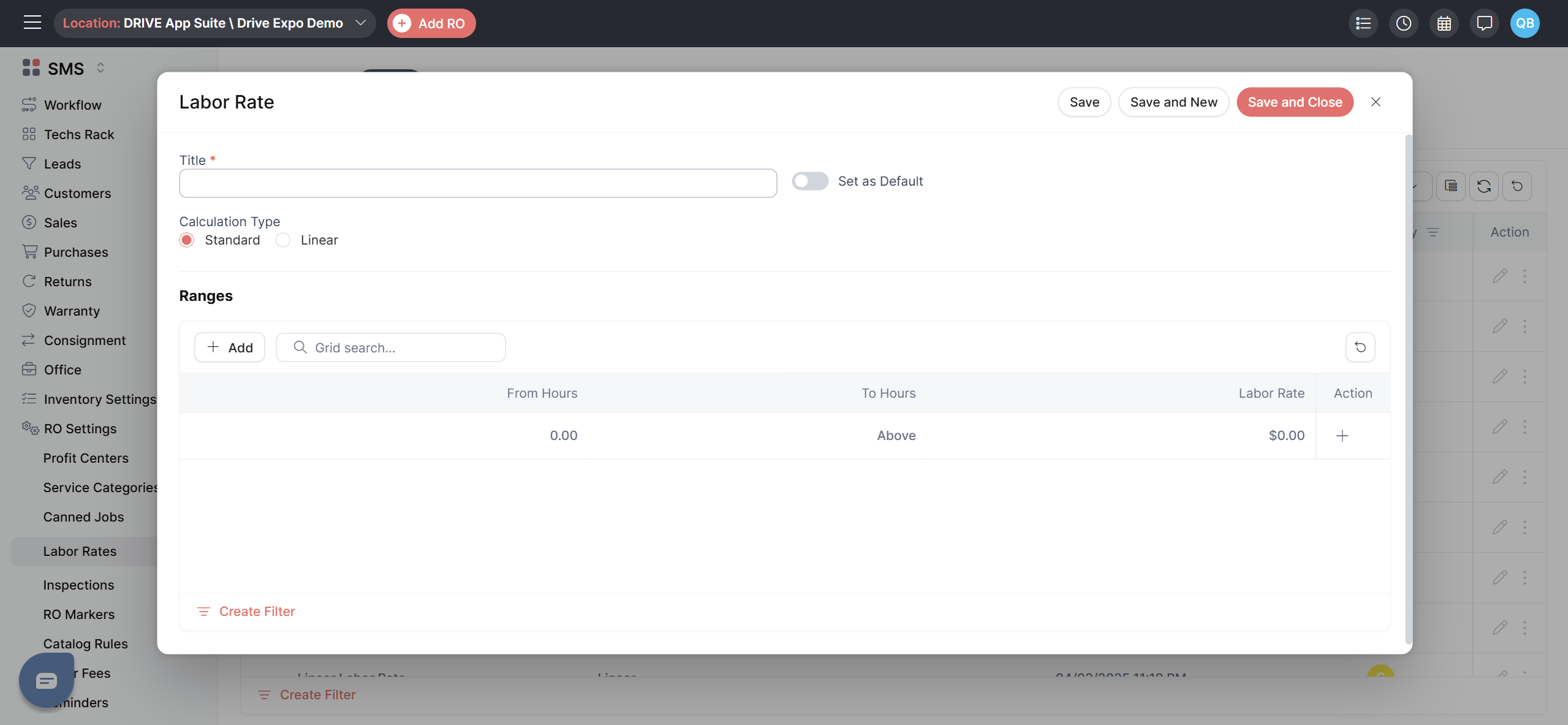The height and width of the screenshot is (725, 1568).
Task: Select the Linear calculation type
Action: [282, 240]
